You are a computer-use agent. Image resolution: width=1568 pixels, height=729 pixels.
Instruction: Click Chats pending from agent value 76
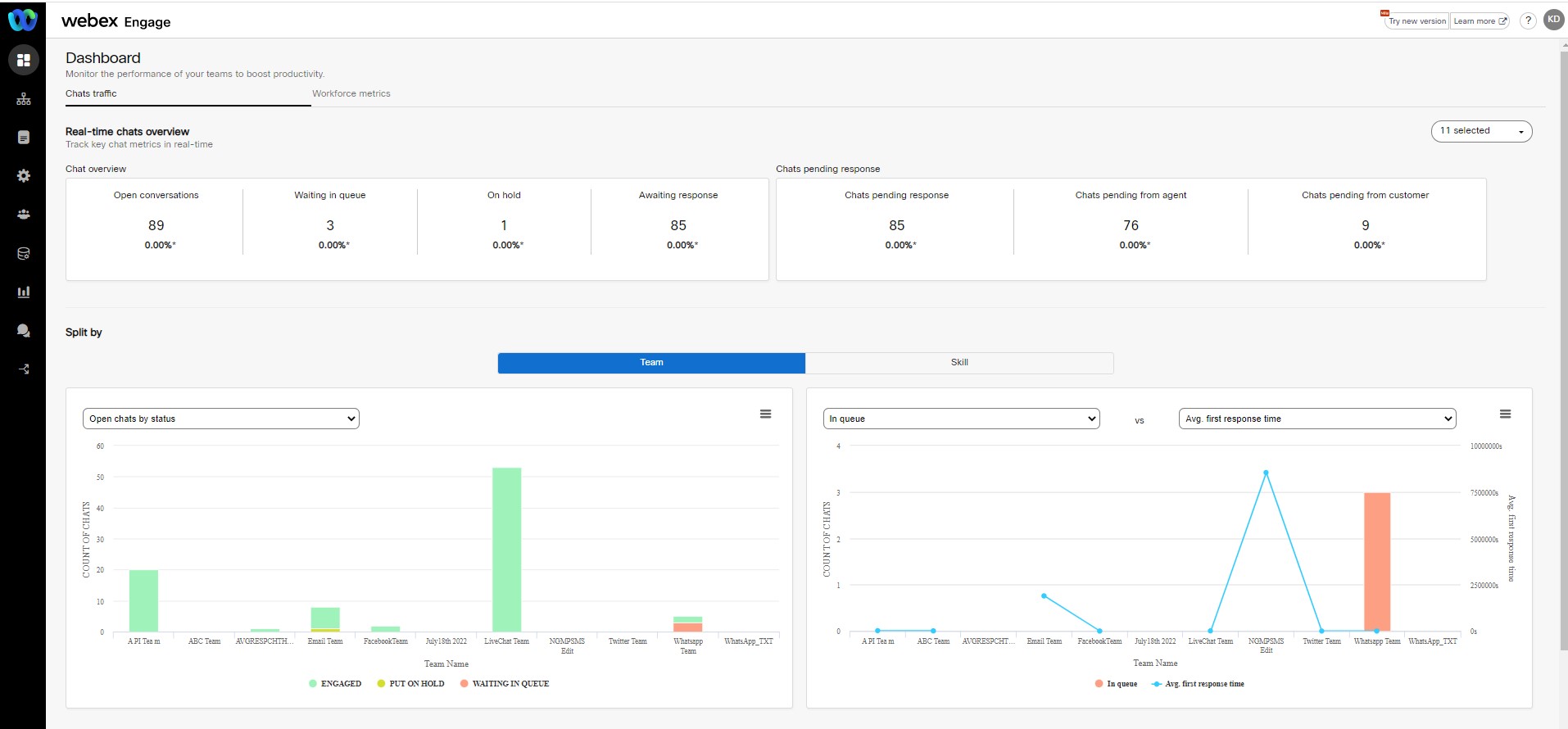click(1131, 225)
